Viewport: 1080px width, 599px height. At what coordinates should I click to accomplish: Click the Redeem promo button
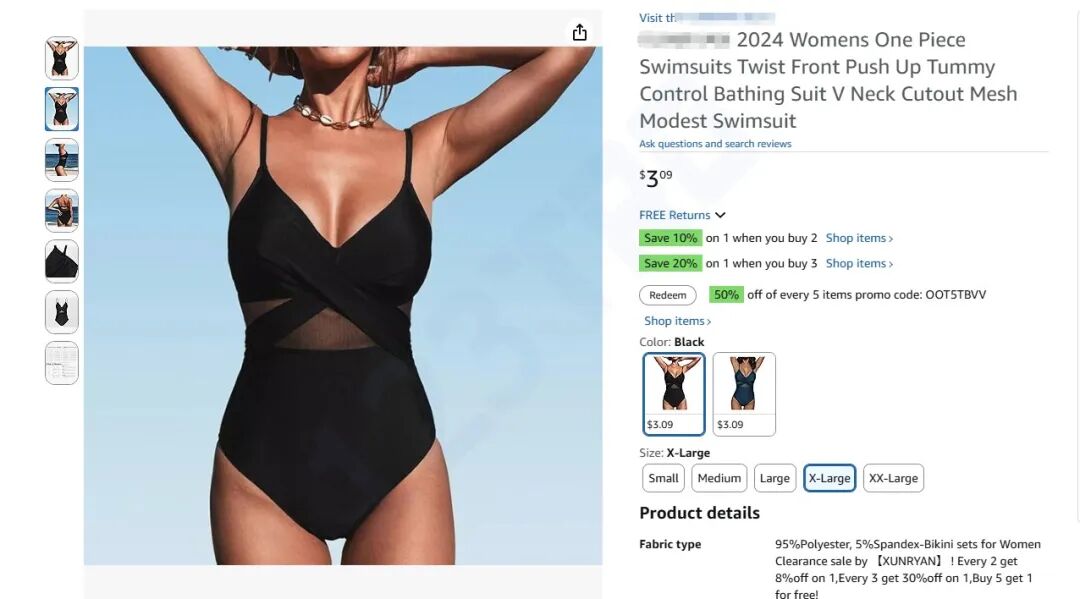pyautogui.click(x=667, y=295)
